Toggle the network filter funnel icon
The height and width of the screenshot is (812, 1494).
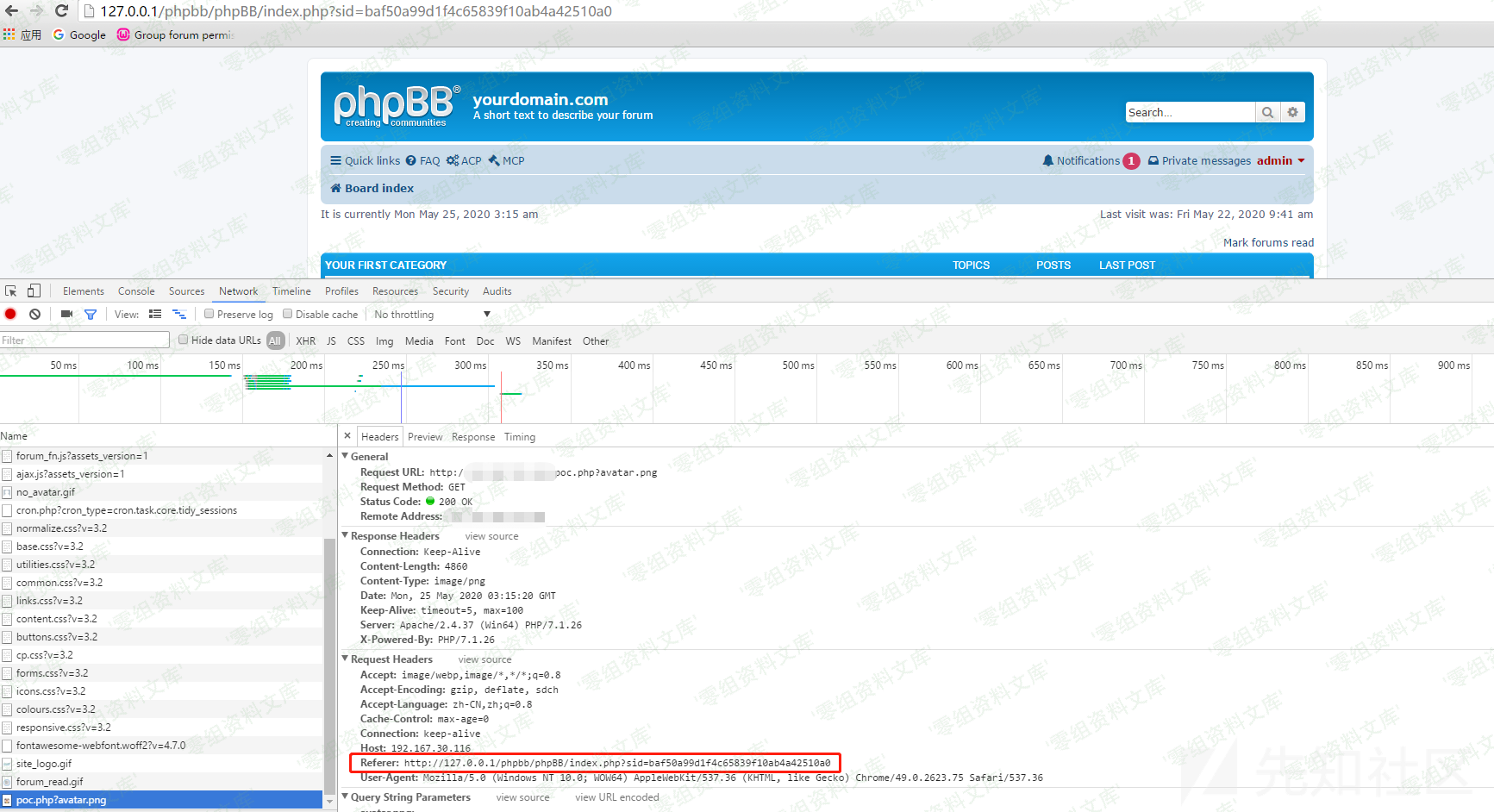[x=91, y=315]
